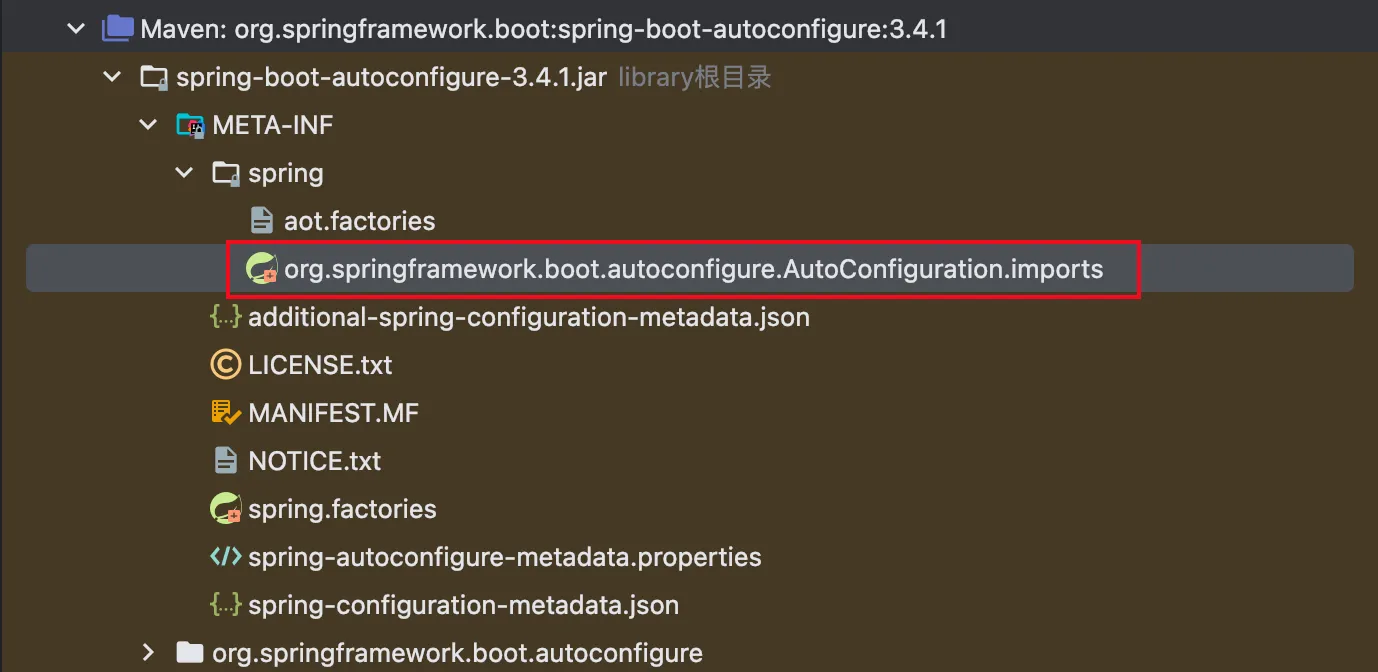Expand the org.springframework.boot.autoconfigure package
The height and width of the screenshot is (672, 1378).
coord(148,652)
